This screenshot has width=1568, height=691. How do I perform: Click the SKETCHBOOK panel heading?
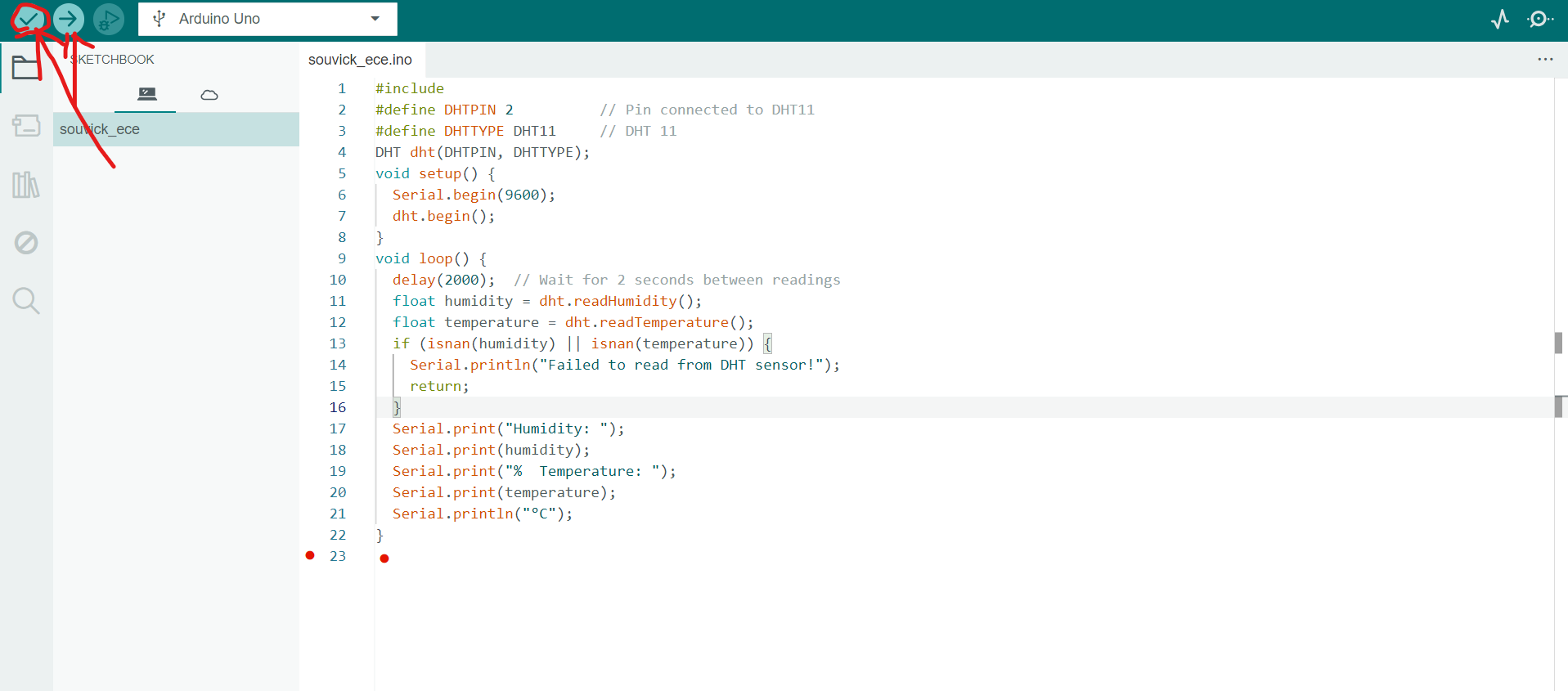112,60
